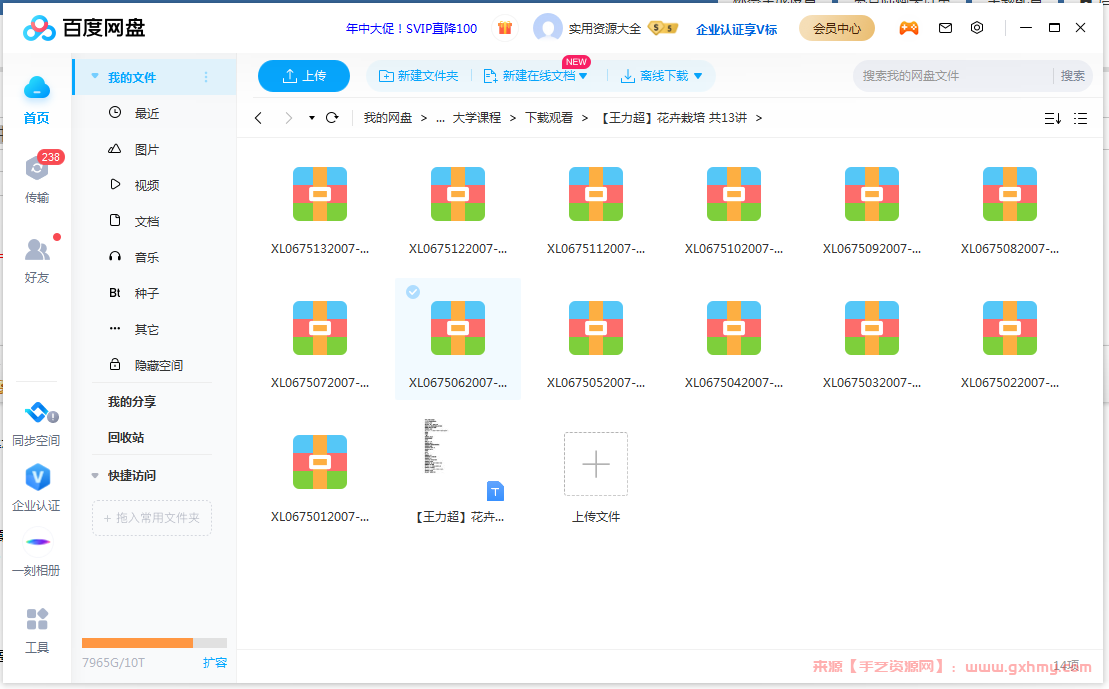The width and height of the screenshot is (1109, 689).
Task: Deselect the checked XL0675062007 archive
Action: coord(413,292)
